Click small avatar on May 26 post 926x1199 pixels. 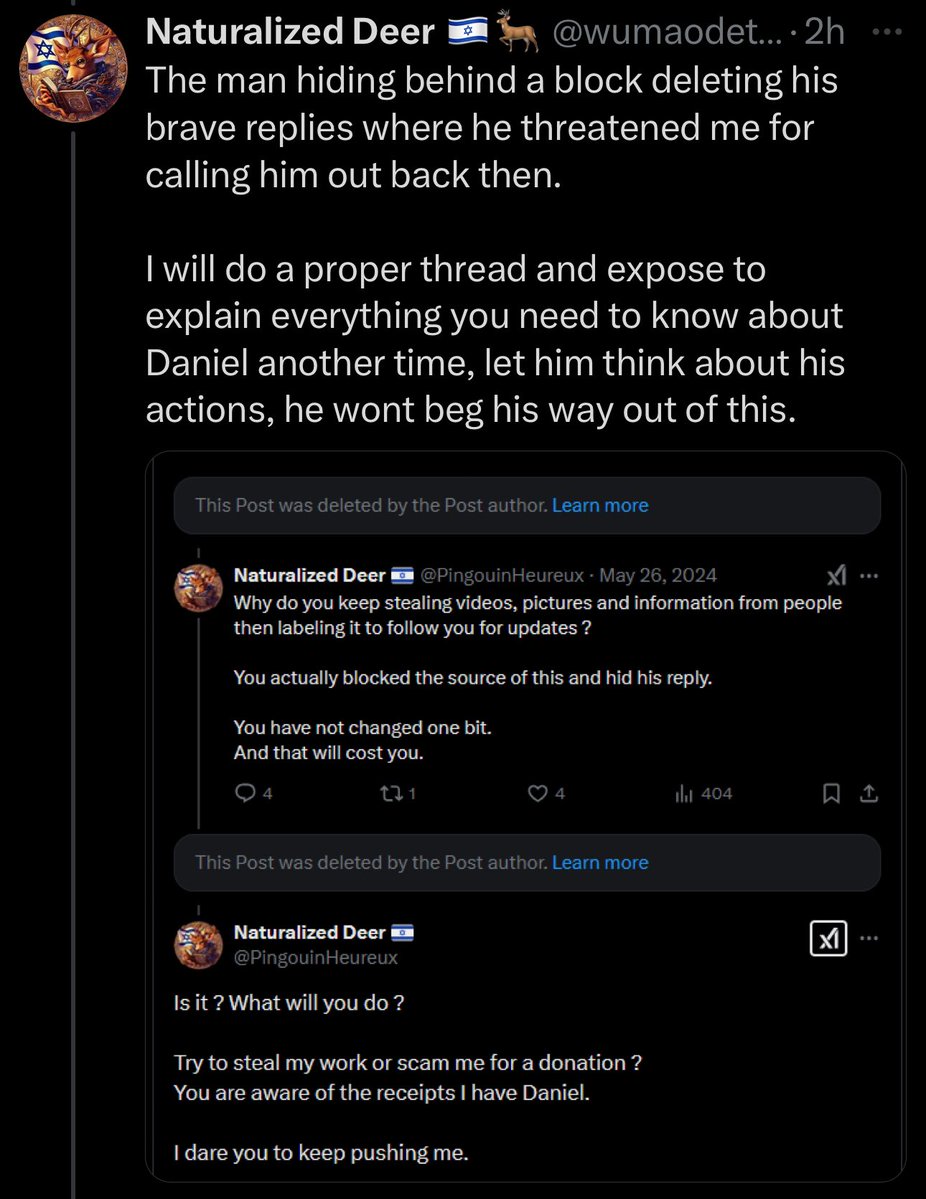pos(199,587)
